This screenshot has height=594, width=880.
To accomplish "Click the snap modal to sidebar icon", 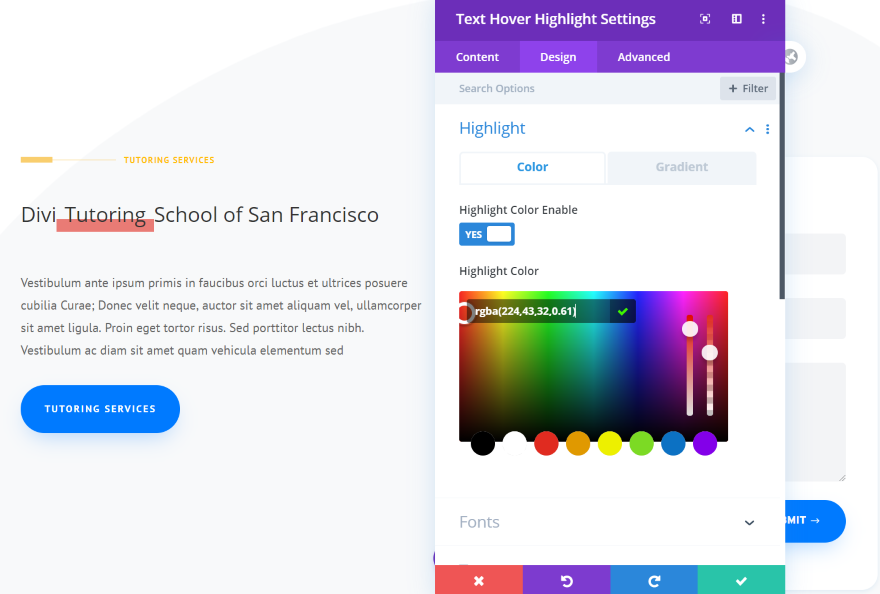I will 737,19.
